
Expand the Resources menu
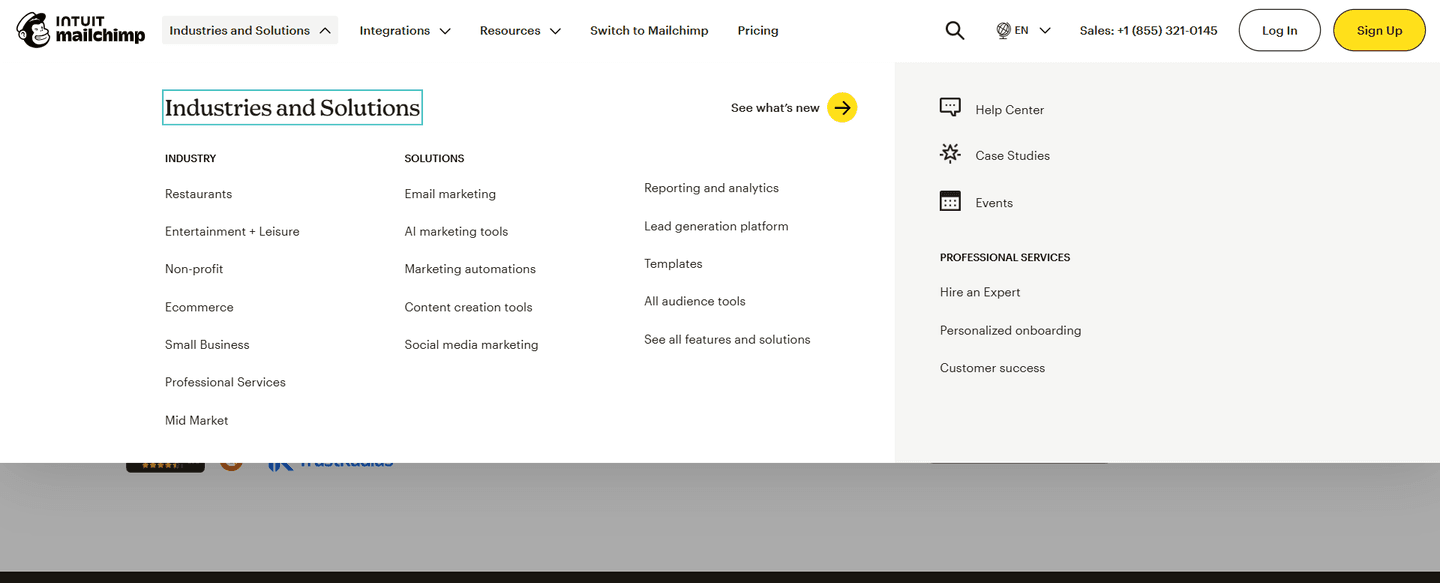point(520,31)
